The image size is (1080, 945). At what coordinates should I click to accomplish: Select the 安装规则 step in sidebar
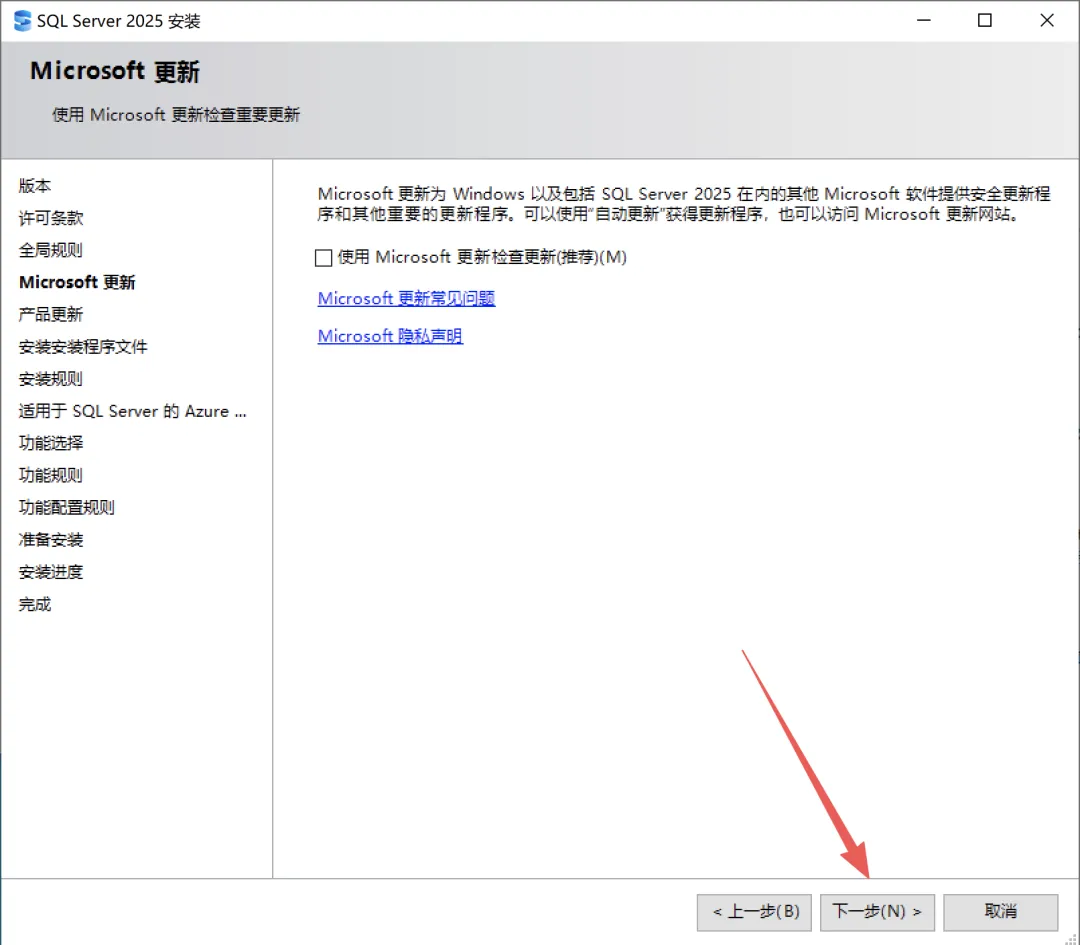coord(51,379)
